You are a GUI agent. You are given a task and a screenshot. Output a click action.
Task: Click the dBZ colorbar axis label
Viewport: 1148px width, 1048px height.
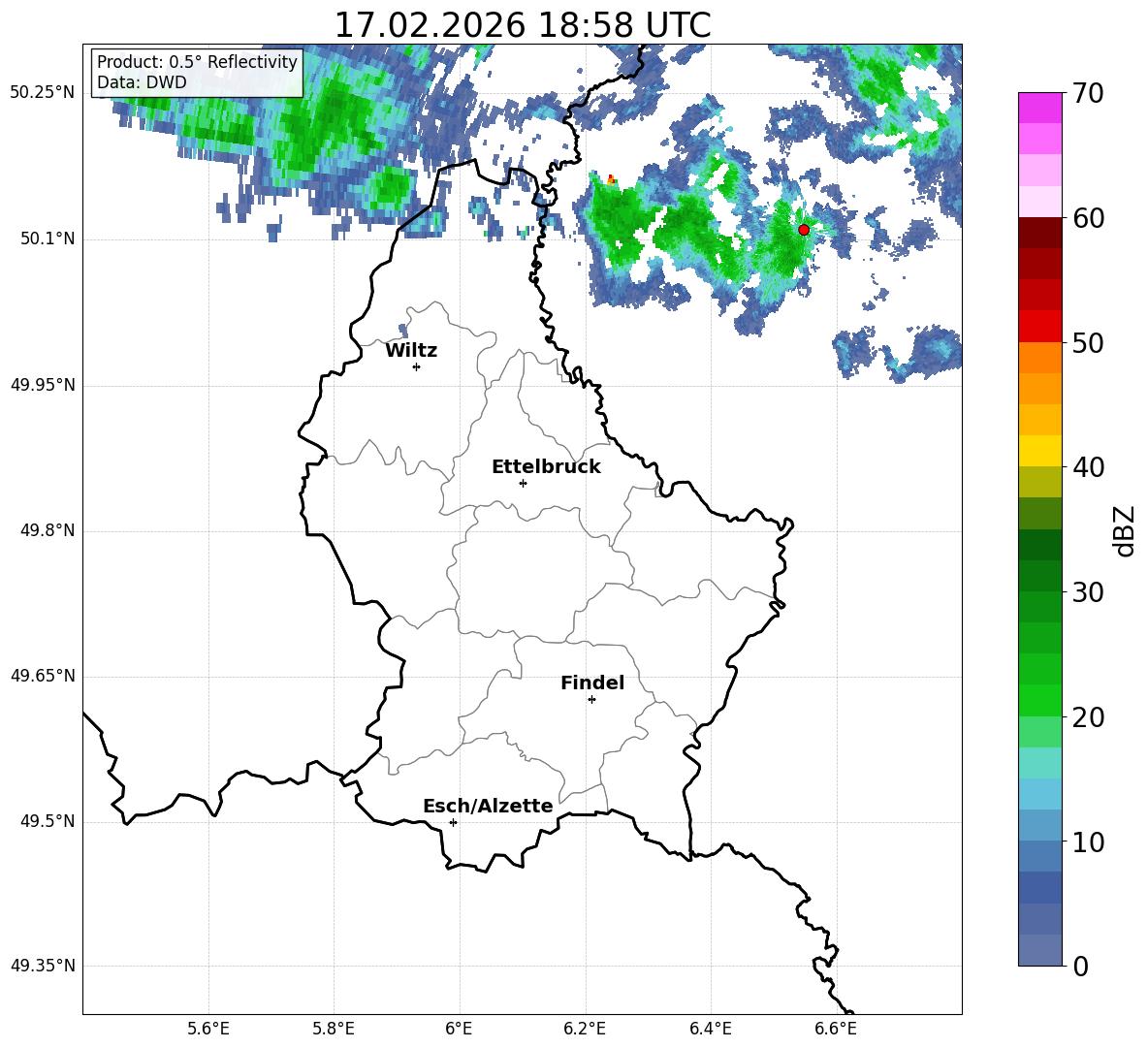pos(1126,530)
